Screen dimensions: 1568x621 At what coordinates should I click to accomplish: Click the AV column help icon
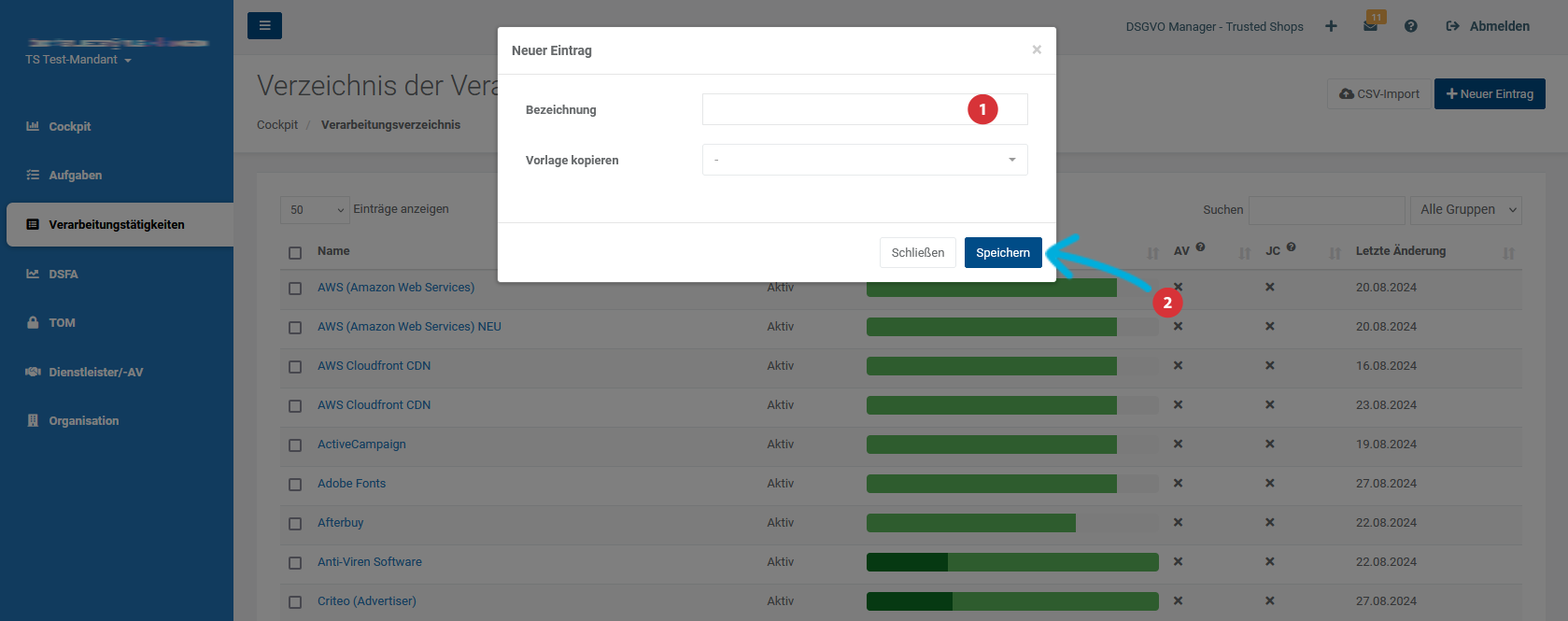pos(1200,247)
